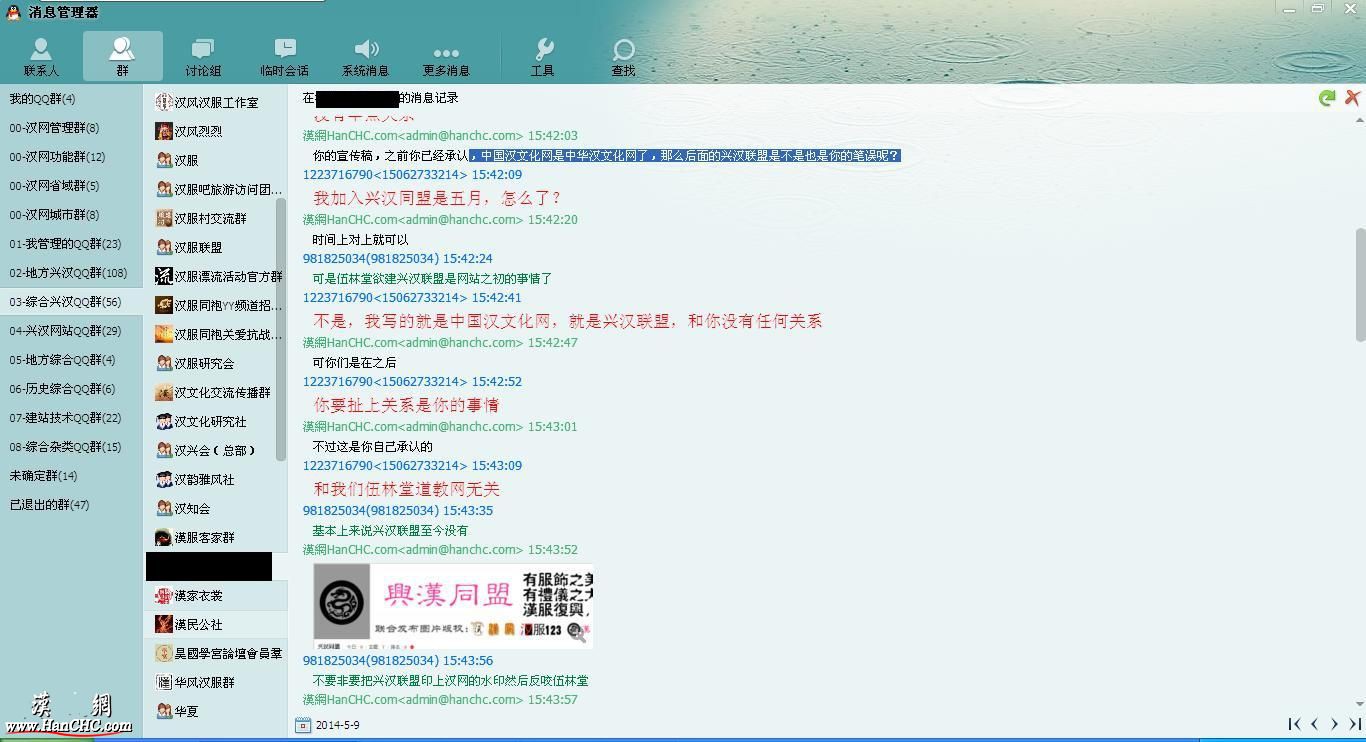Click the message area vertical scrollbar
Viewport: 1366px width, 742px height.
pyautogui.click(x=1360, y=285)
